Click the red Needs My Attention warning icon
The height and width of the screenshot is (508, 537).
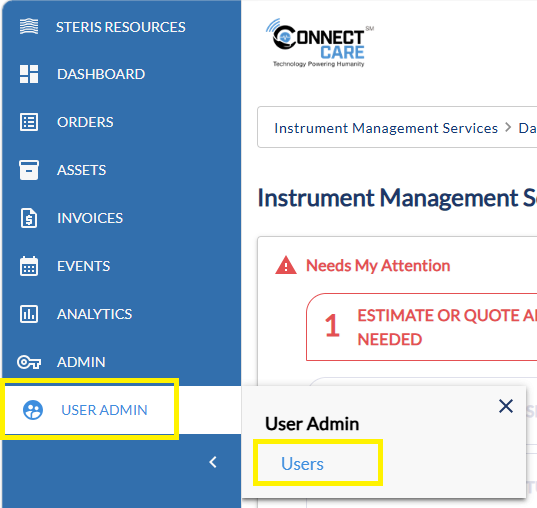[286, 265]
